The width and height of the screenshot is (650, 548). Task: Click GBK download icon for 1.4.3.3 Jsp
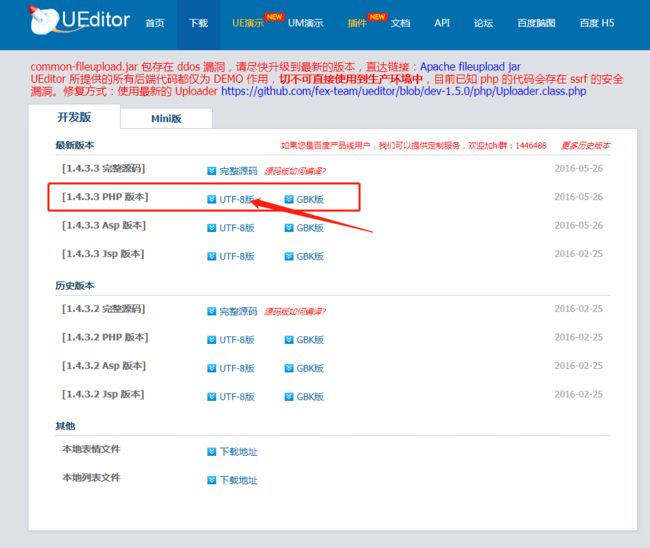pyautogui.click(x=289, y=257)
